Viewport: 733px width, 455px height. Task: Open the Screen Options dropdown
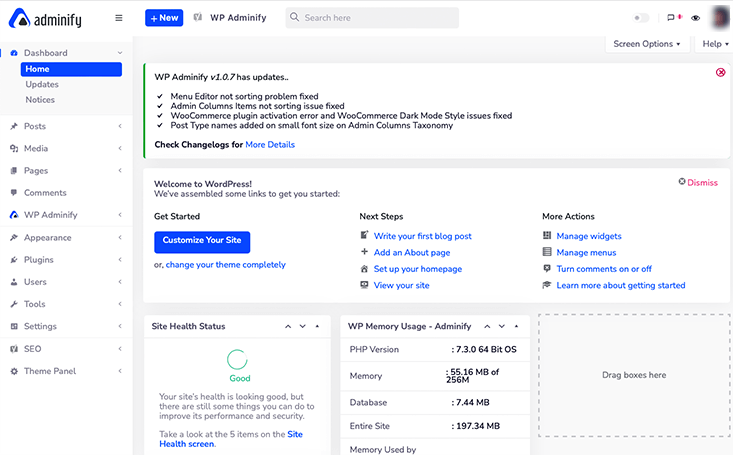pyautogui.click(x=646, y=44)
